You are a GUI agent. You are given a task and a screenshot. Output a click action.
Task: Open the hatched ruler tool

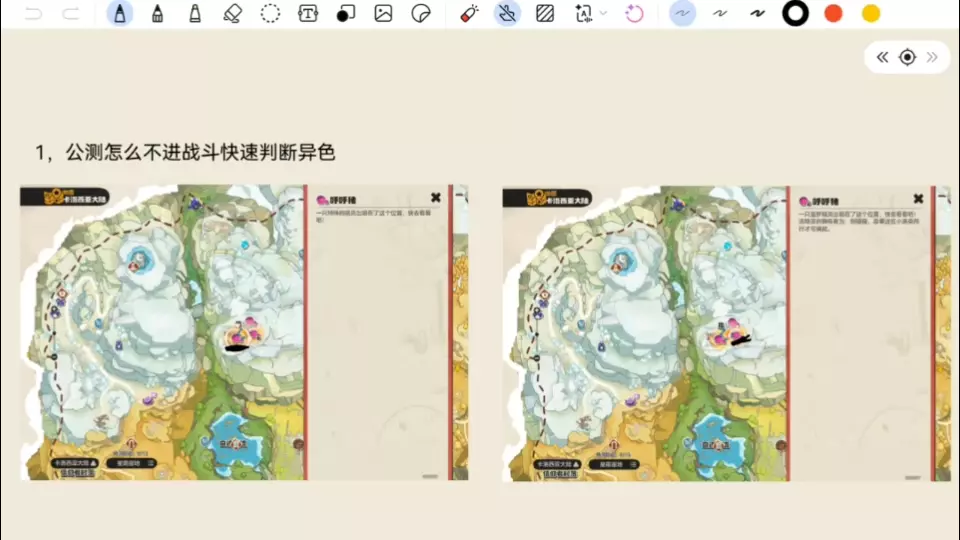click(x=545, y=13)
